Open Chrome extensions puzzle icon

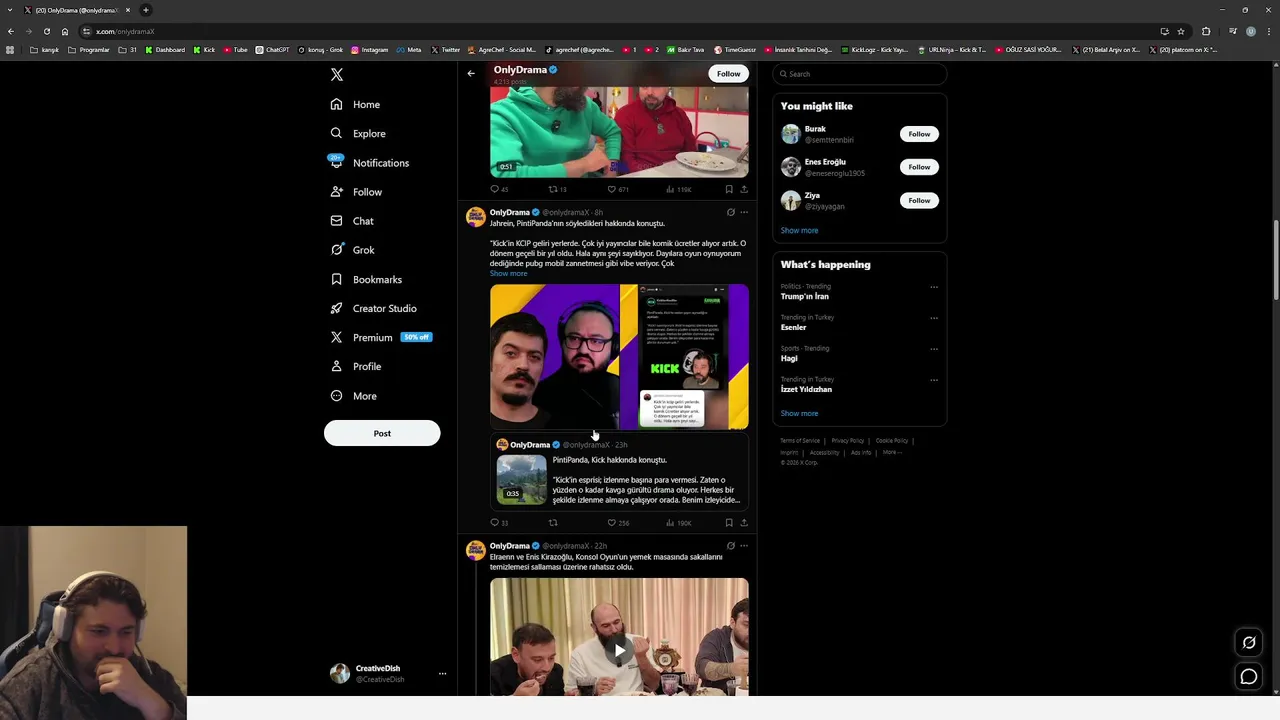click(1206, 31)
